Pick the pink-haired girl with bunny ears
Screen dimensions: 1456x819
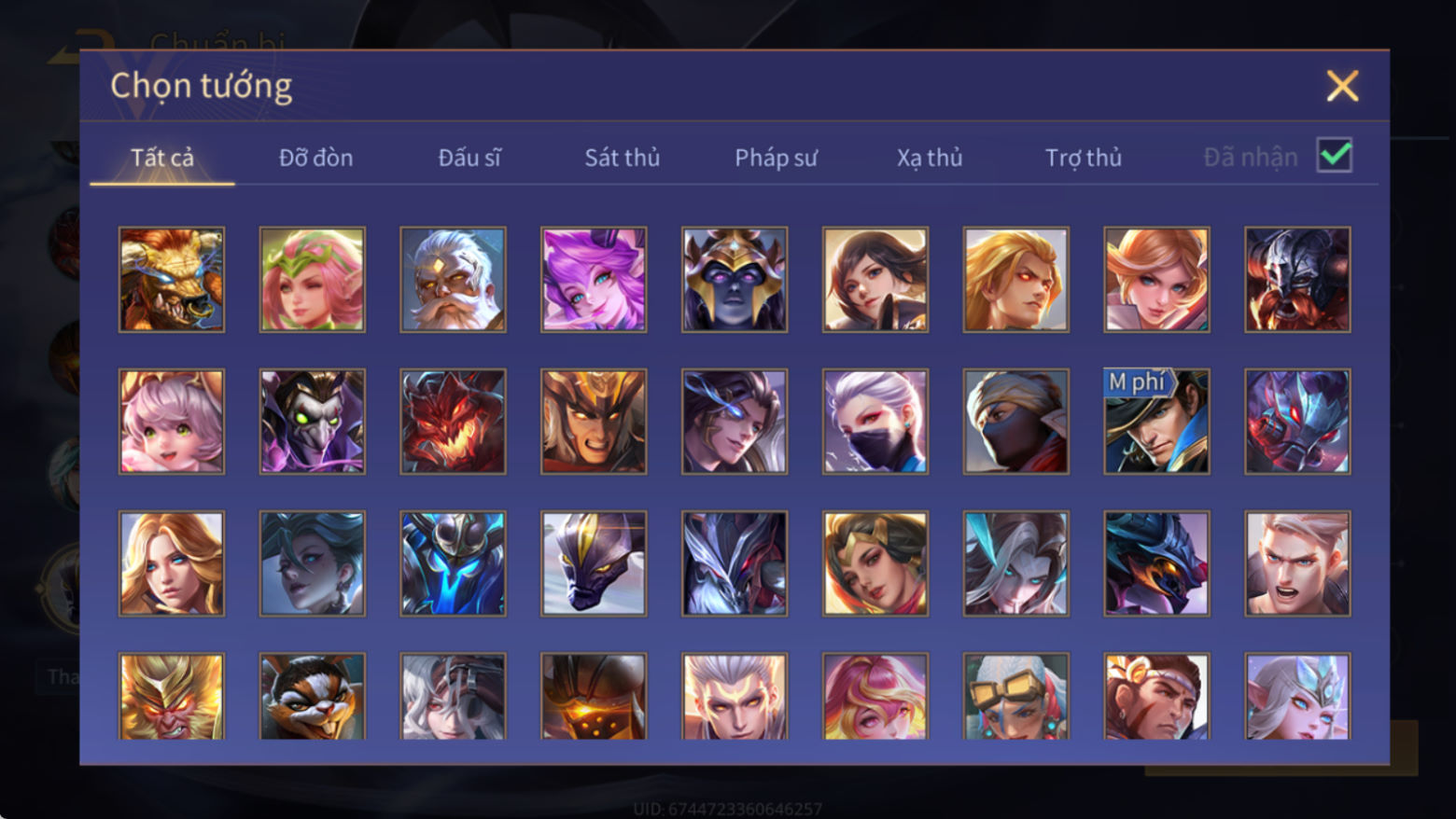click(172, 421)
